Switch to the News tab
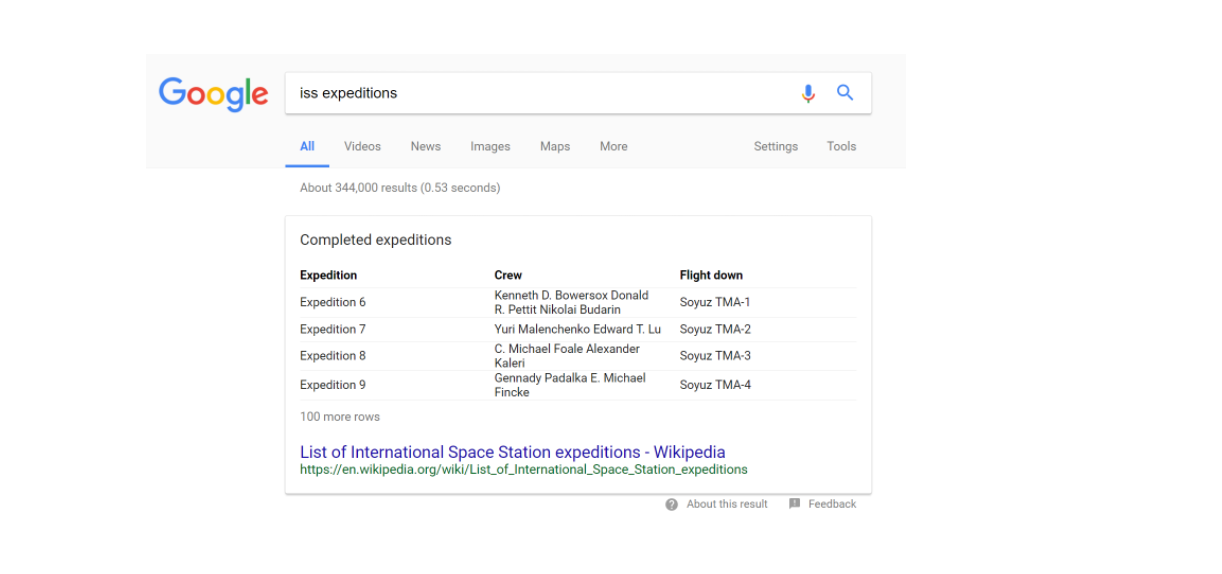Screen dimensions: 1222x574 tap(425, 146)
